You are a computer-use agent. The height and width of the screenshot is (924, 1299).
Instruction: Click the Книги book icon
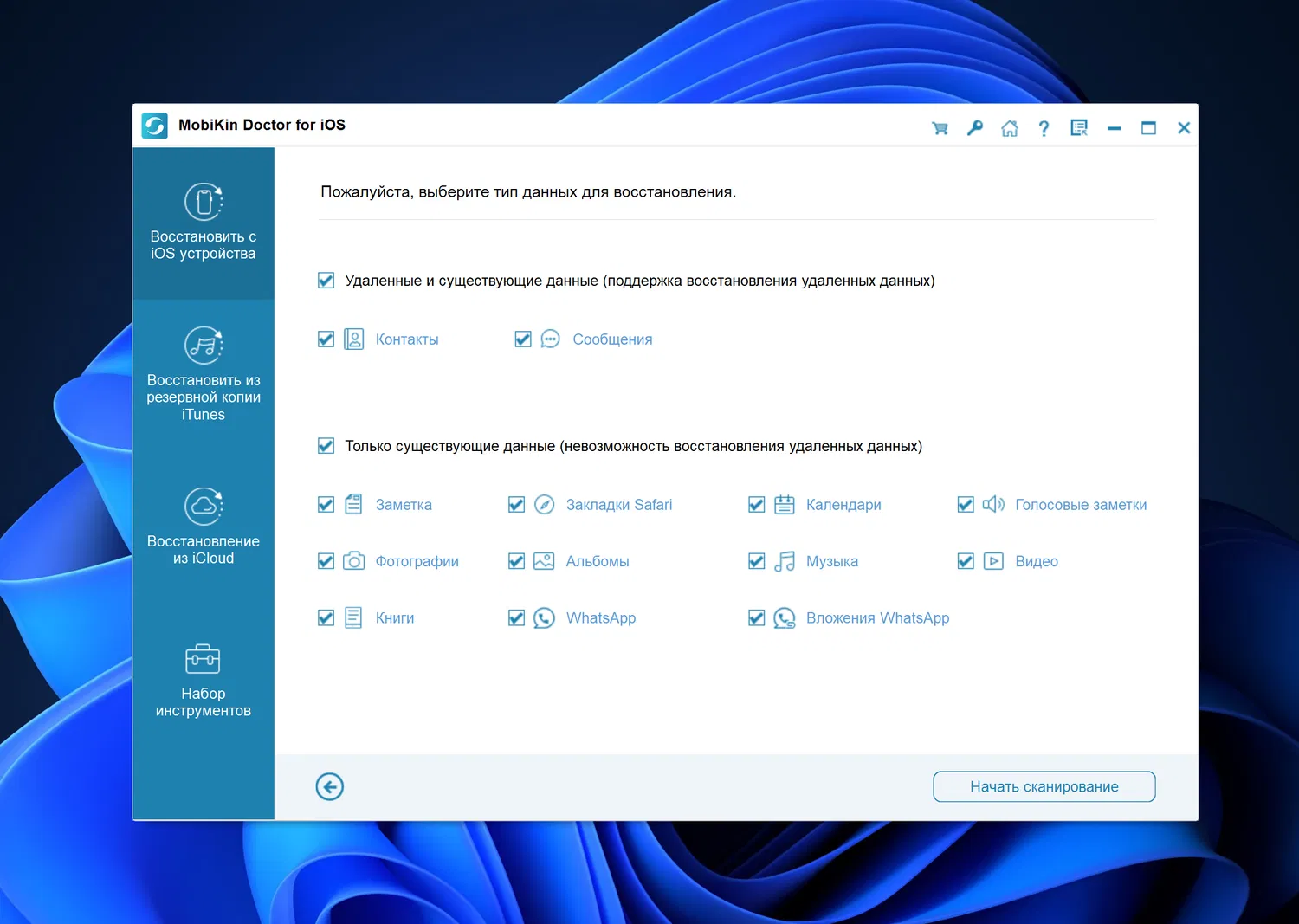[353, 617]
